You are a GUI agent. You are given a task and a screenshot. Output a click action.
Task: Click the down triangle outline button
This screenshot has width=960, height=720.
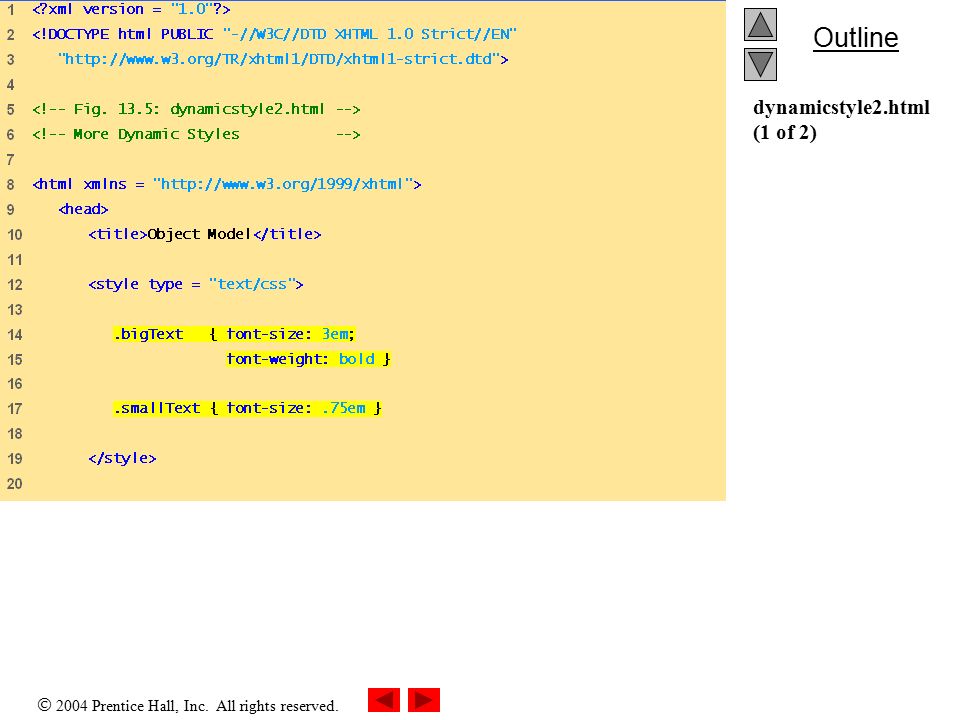(760, 64)
